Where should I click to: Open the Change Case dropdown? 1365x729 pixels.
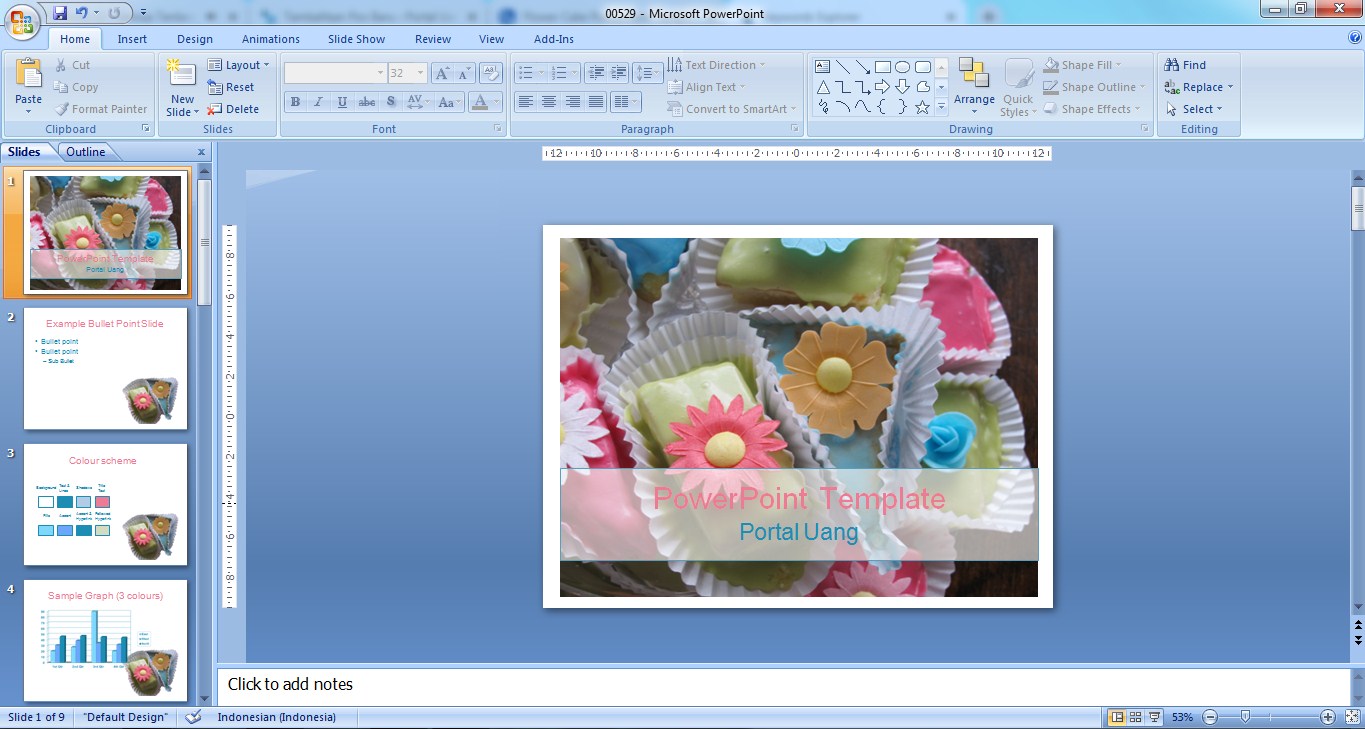[x=448, y=102]
